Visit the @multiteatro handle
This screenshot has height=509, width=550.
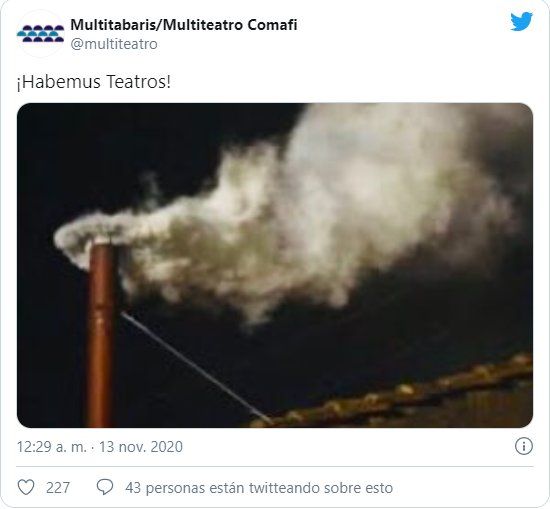[114, 44]
